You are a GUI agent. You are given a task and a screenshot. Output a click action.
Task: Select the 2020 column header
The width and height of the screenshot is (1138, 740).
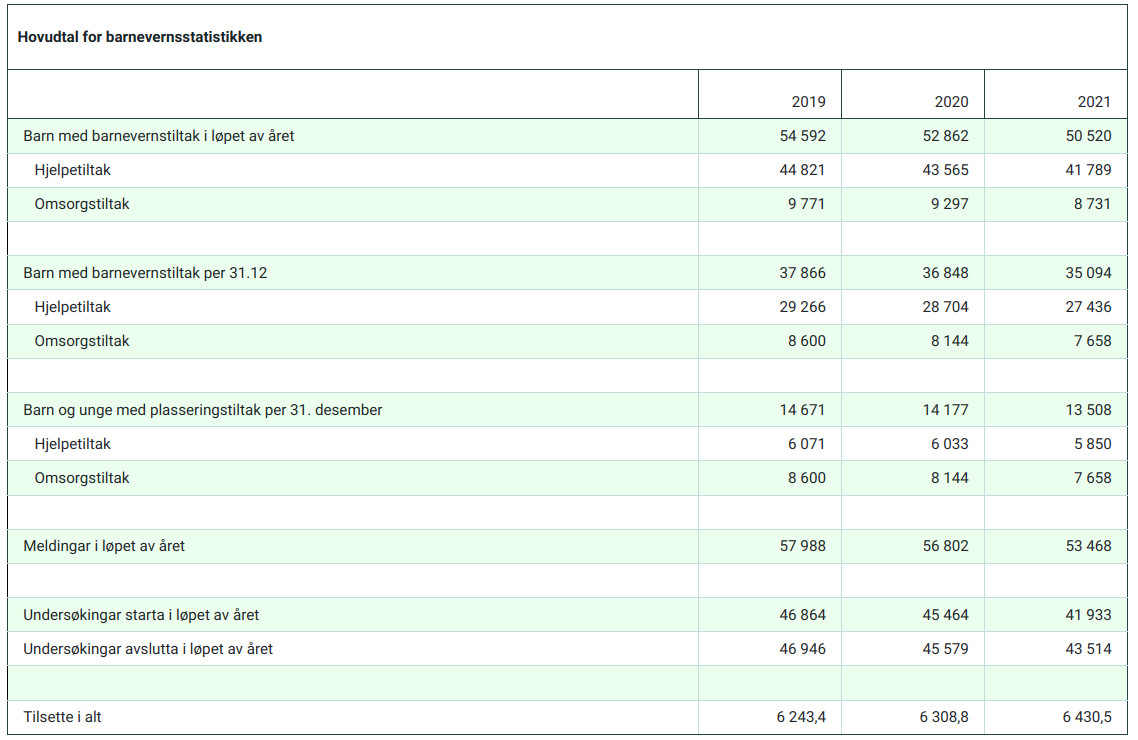click(951, 102)
